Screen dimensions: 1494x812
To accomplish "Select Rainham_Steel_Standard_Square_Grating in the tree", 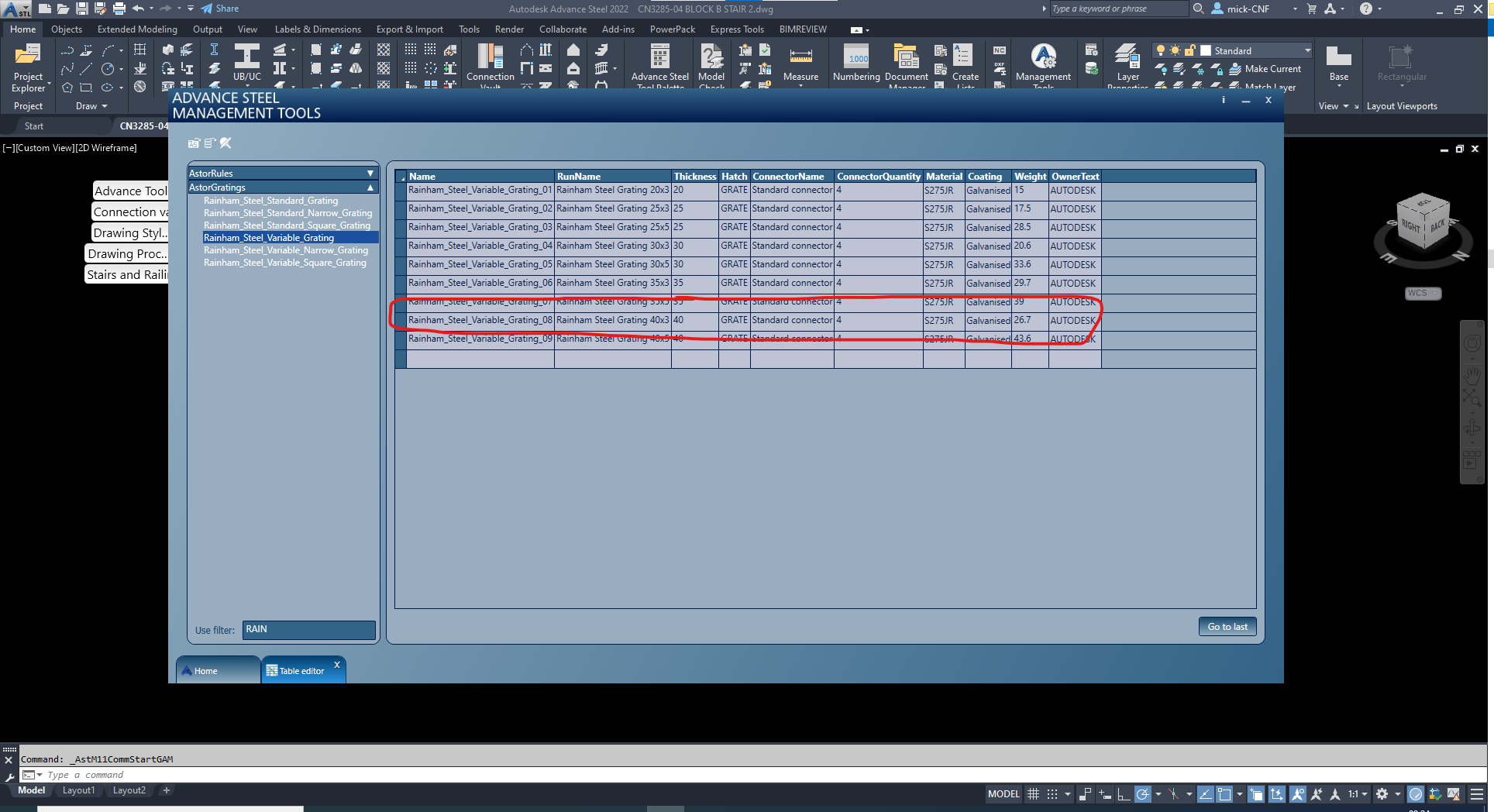I will click(x=287, y=225).
